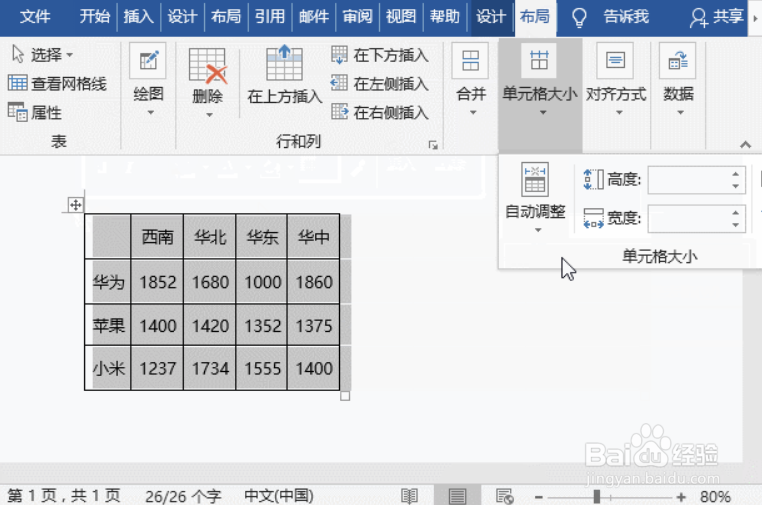Open the 引用 ribbon tab

270,17
